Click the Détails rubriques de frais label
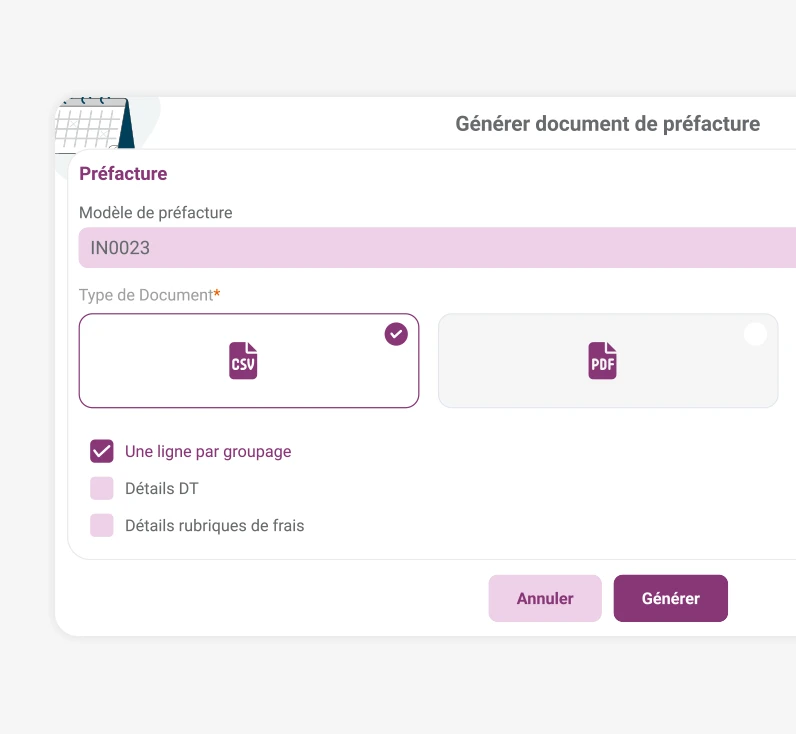 point(214,525)
